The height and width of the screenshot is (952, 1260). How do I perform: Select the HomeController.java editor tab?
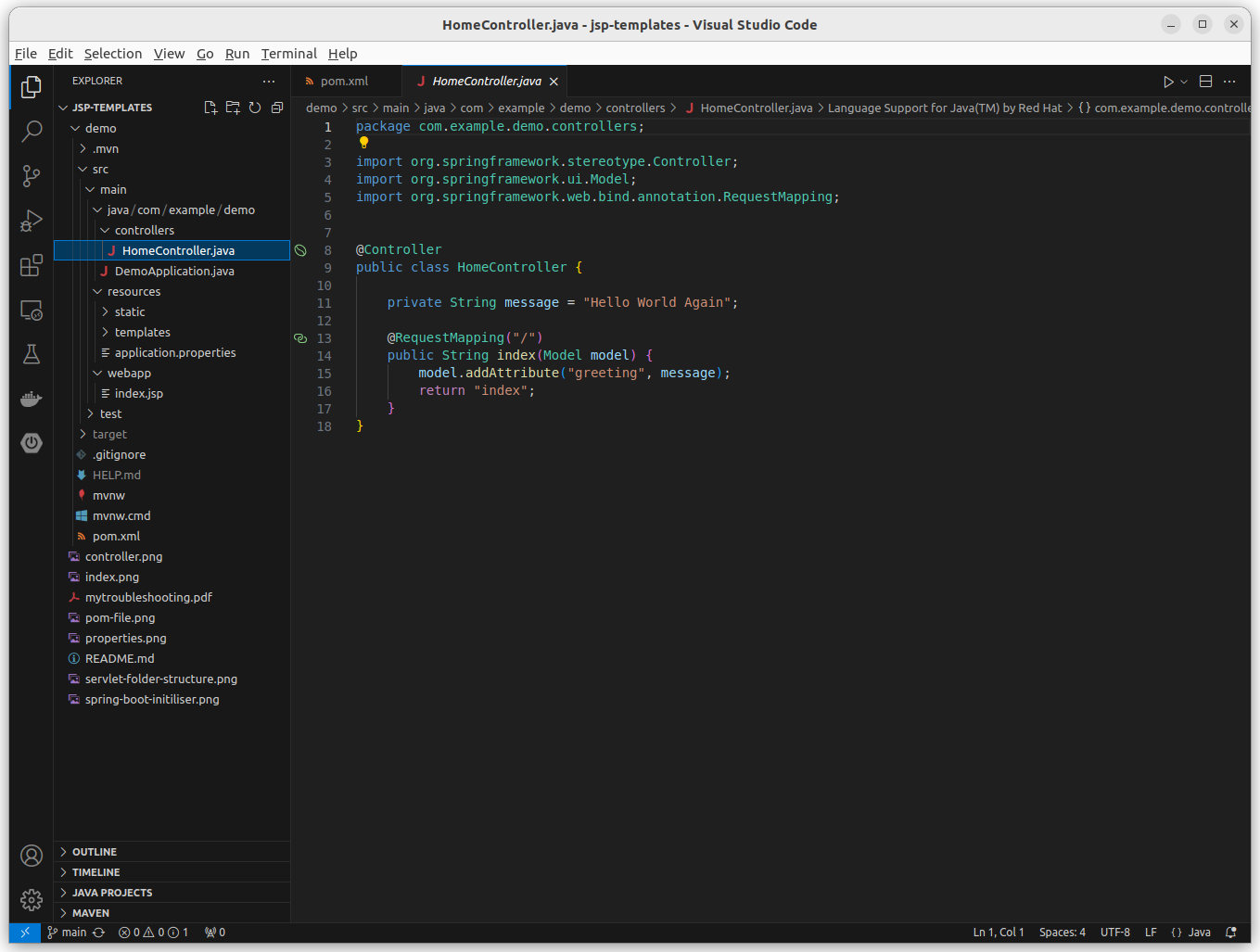pos(487,82)
